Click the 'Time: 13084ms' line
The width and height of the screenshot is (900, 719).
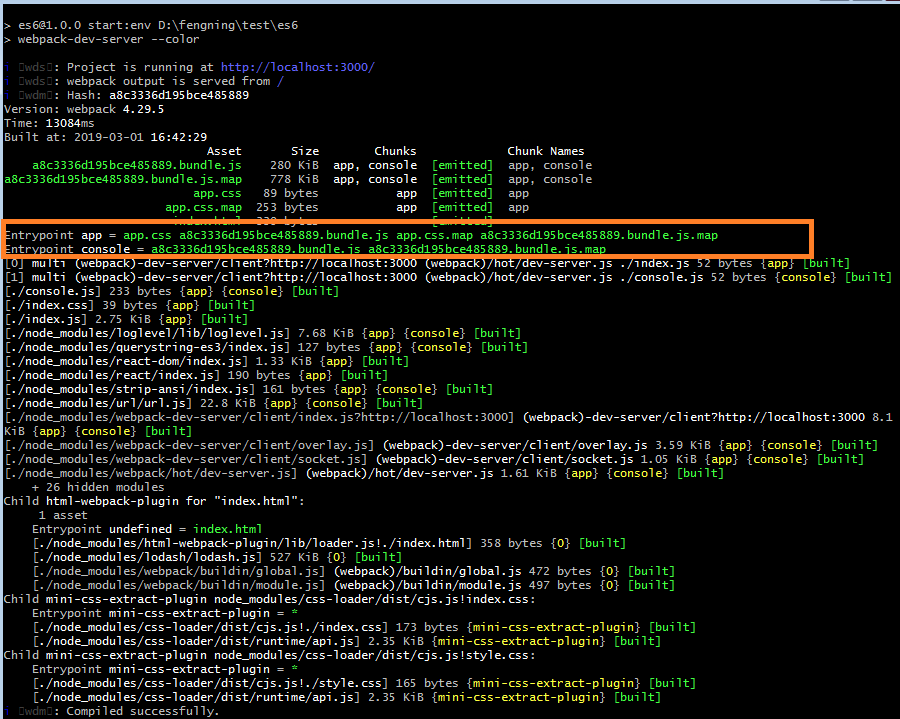49,123
